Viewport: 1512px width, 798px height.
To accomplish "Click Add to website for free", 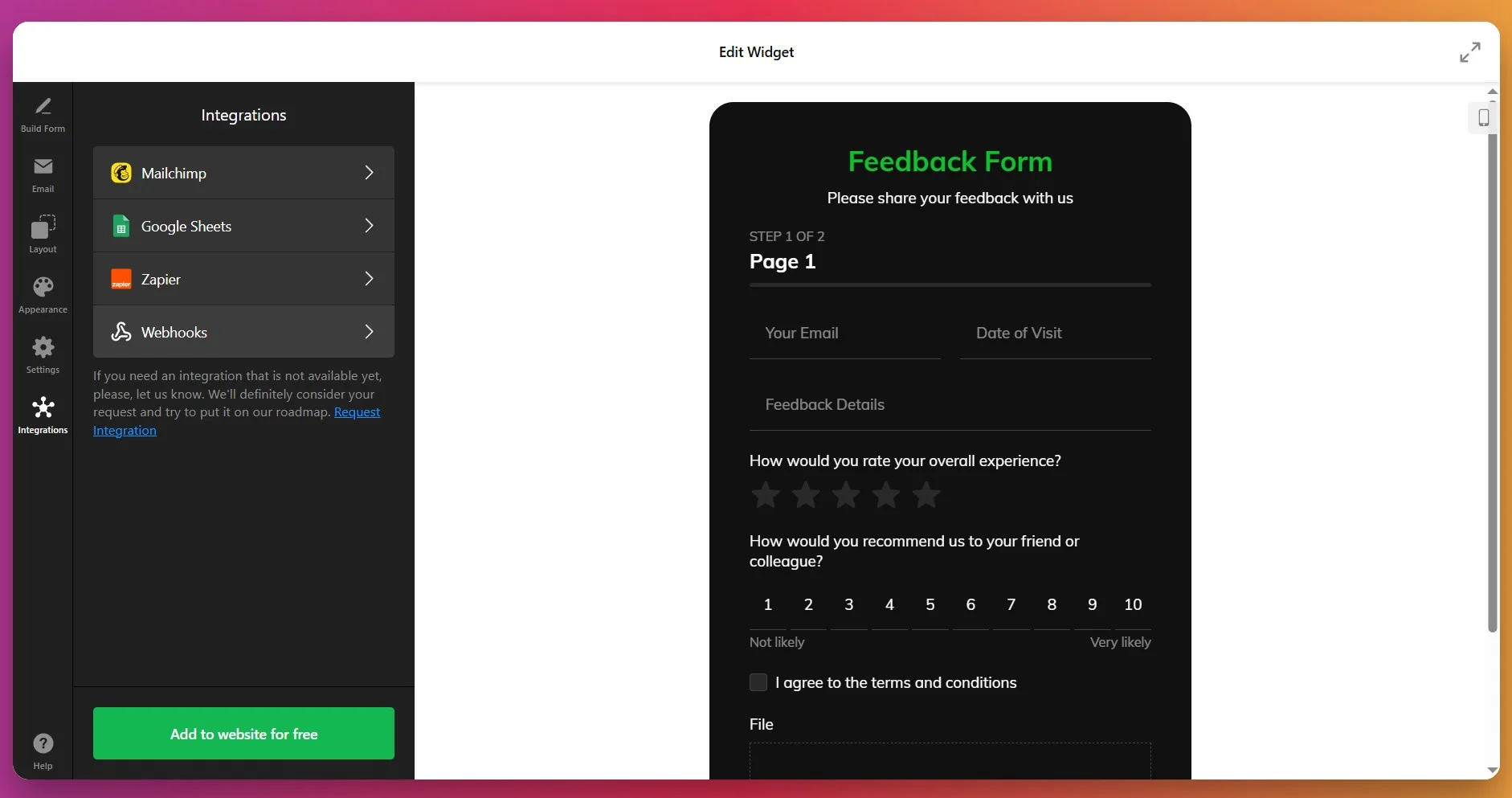I will [x=243, y=734].
